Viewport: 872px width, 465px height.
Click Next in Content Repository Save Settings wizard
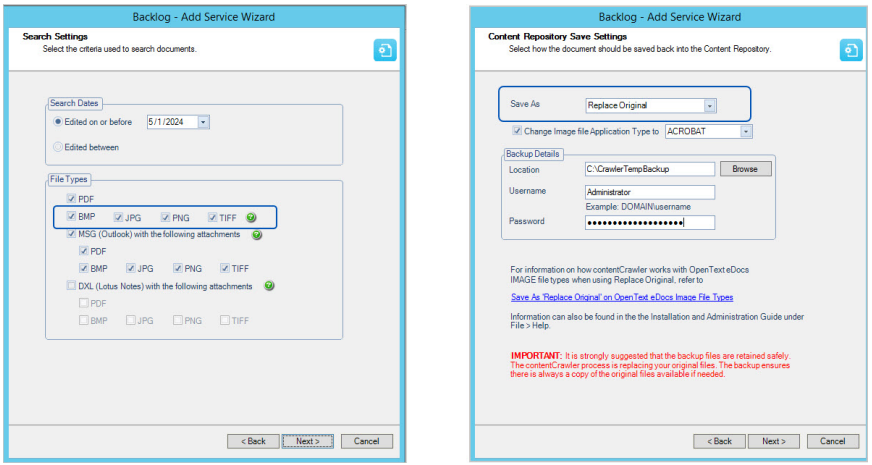774,441
